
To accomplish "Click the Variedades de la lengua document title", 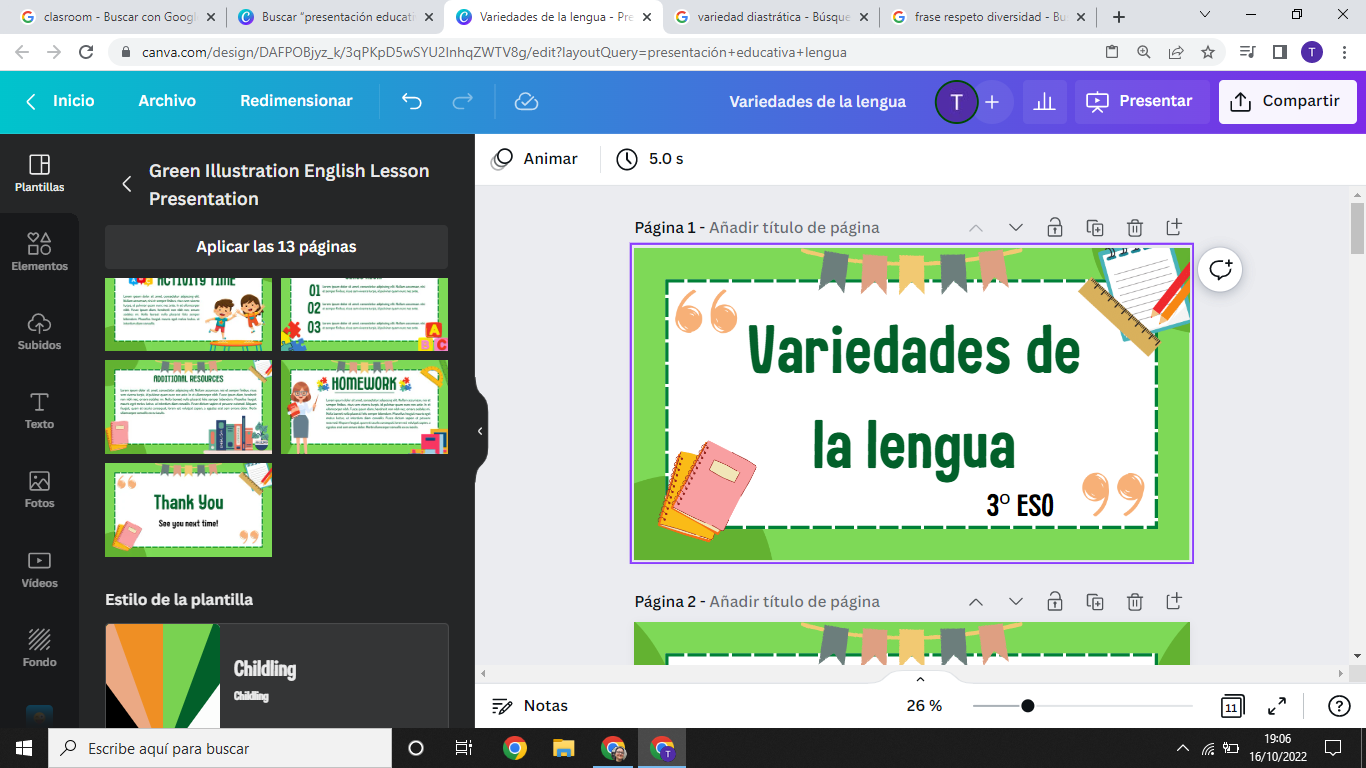I will 817,102.
